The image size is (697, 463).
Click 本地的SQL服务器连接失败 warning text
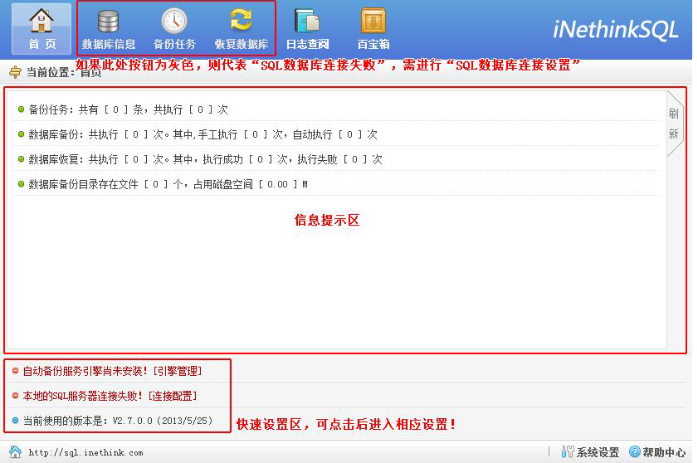tap(83, 396)
